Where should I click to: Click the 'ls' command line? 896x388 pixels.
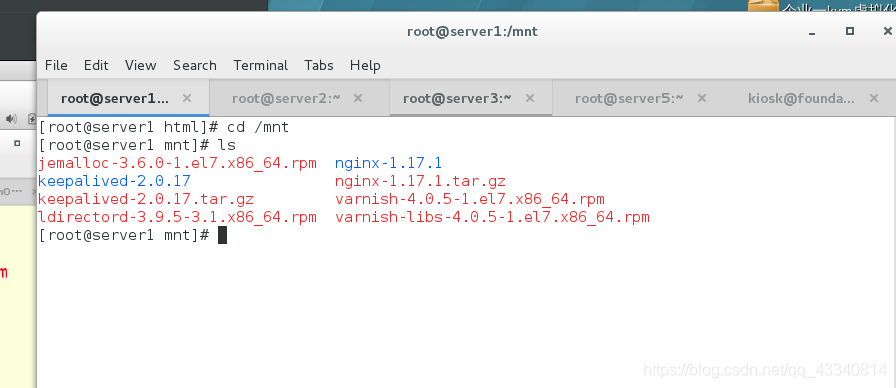[x=137, y=145]
